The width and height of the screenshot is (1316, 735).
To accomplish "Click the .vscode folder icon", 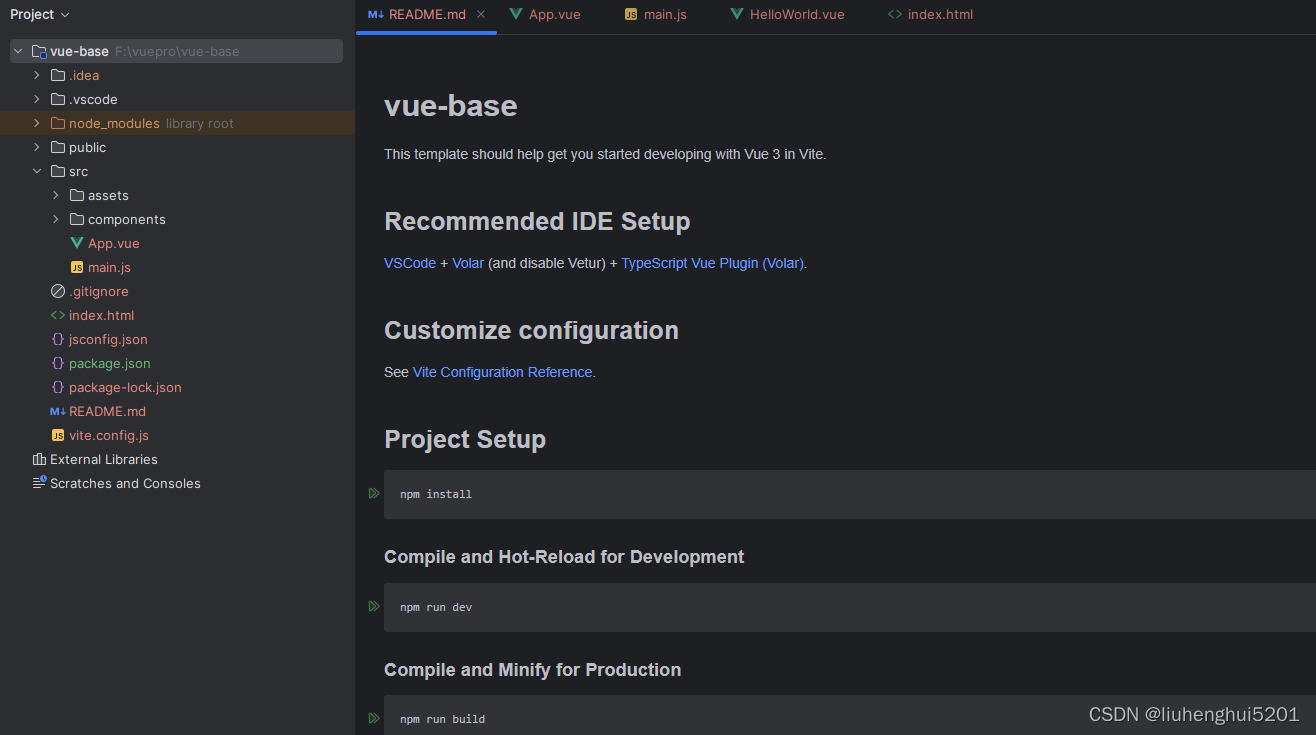I will click(x=58, y=99).
